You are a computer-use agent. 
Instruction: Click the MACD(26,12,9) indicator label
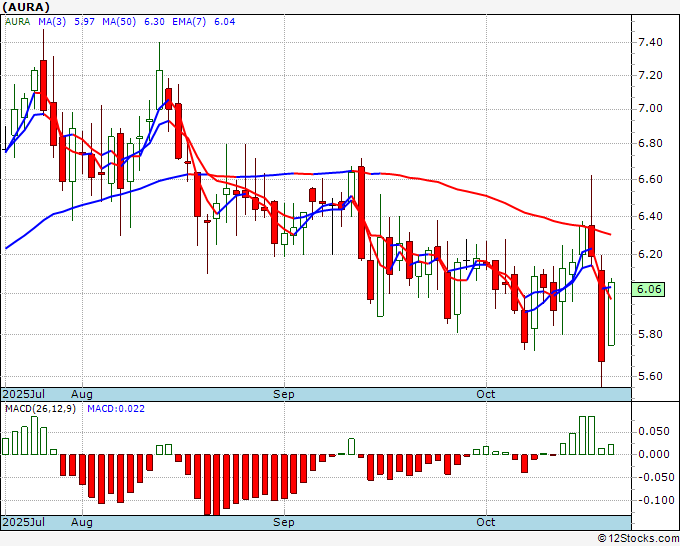(x=40, y=409)
